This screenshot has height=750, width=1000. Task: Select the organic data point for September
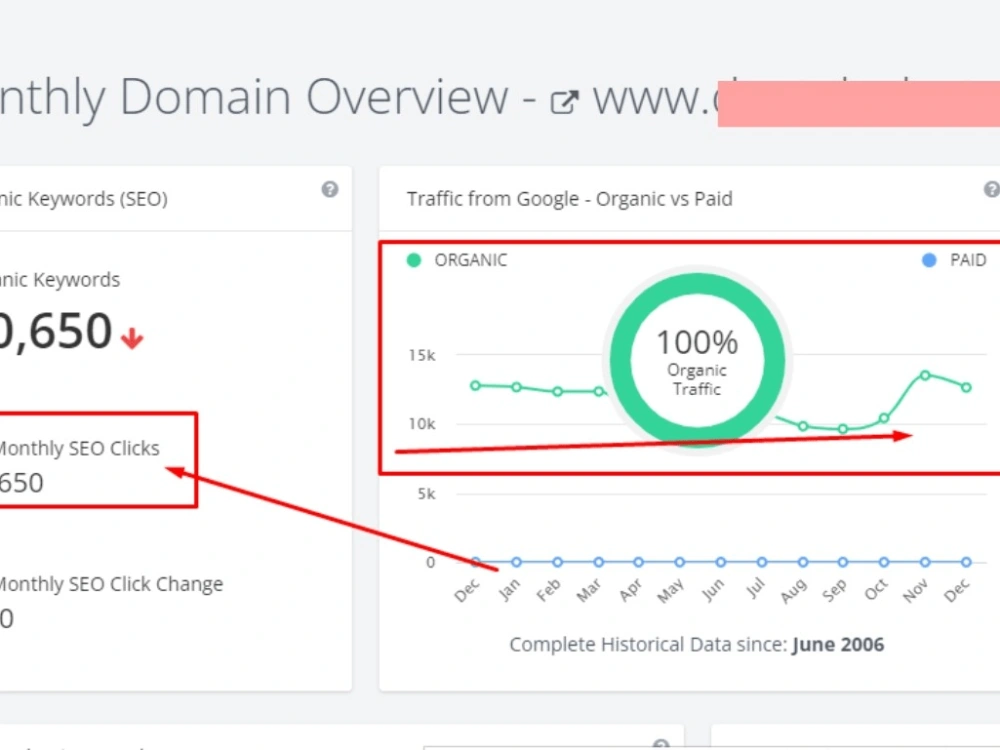click(x=842, y=429)
